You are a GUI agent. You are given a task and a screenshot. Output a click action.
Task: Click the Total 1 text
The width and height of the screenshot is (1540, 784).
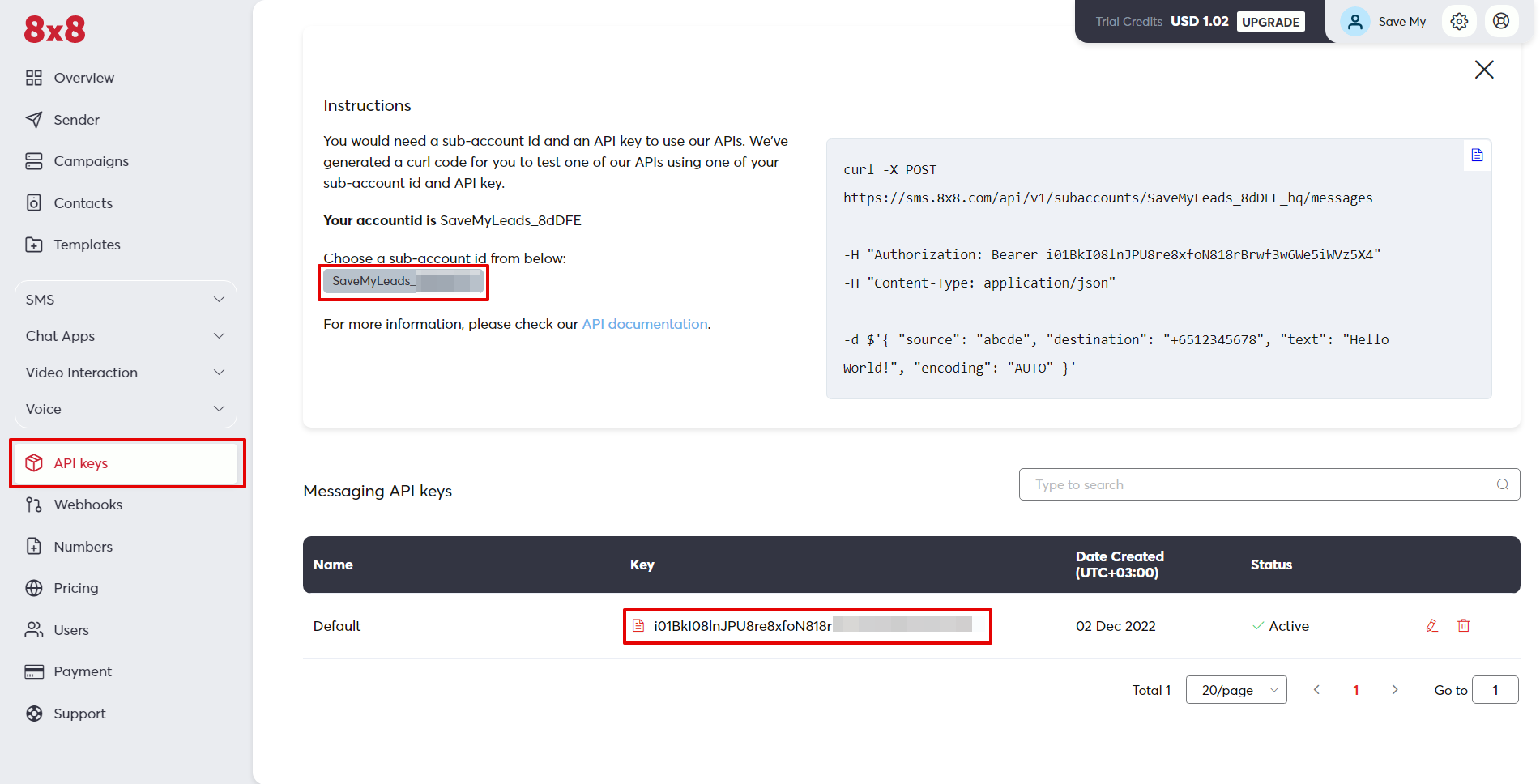point(1151,690)
